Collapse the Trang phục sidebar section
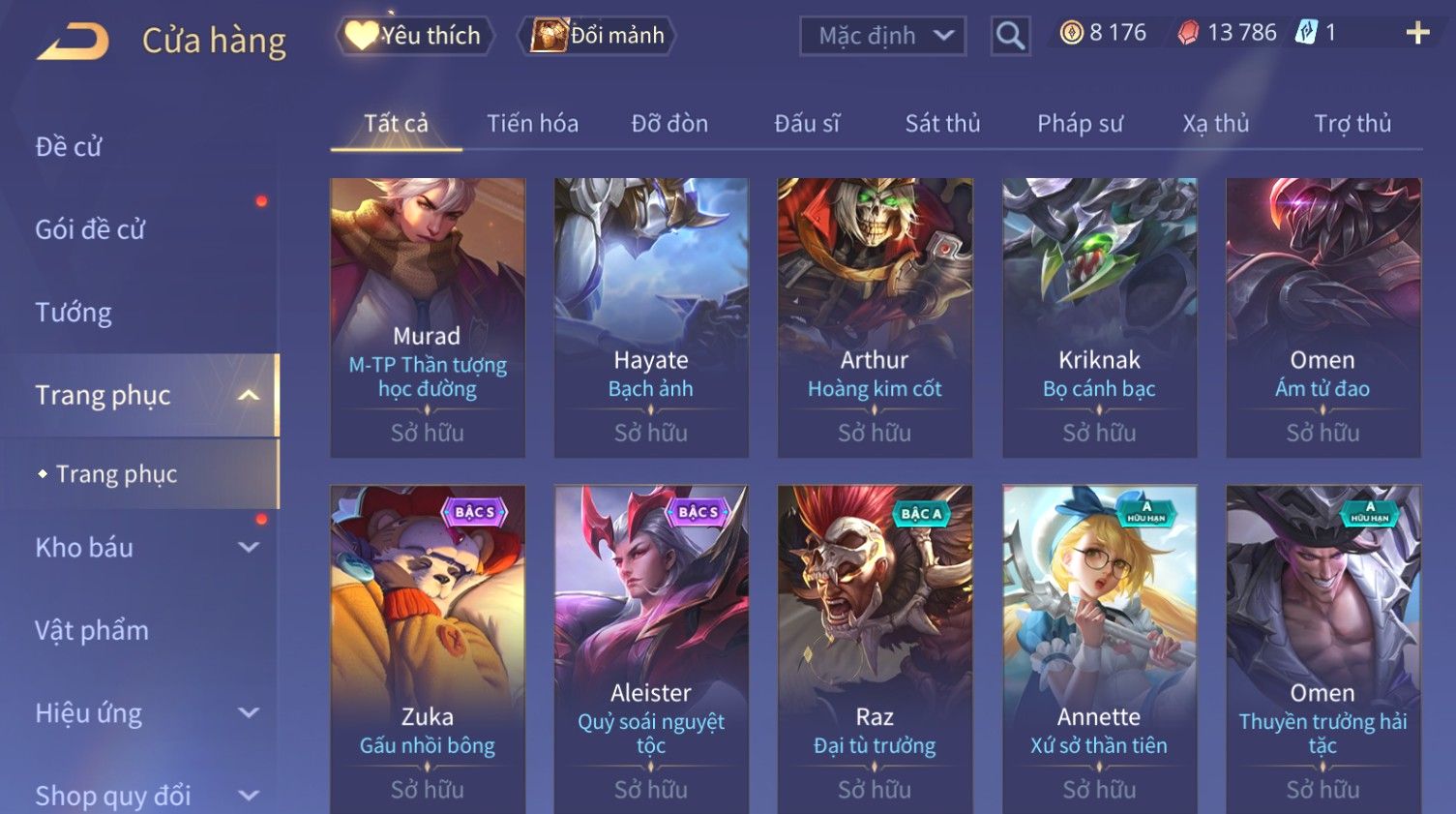Image resolution: width=1456 pixels, height=814 pixels. [x=249, y=395]
